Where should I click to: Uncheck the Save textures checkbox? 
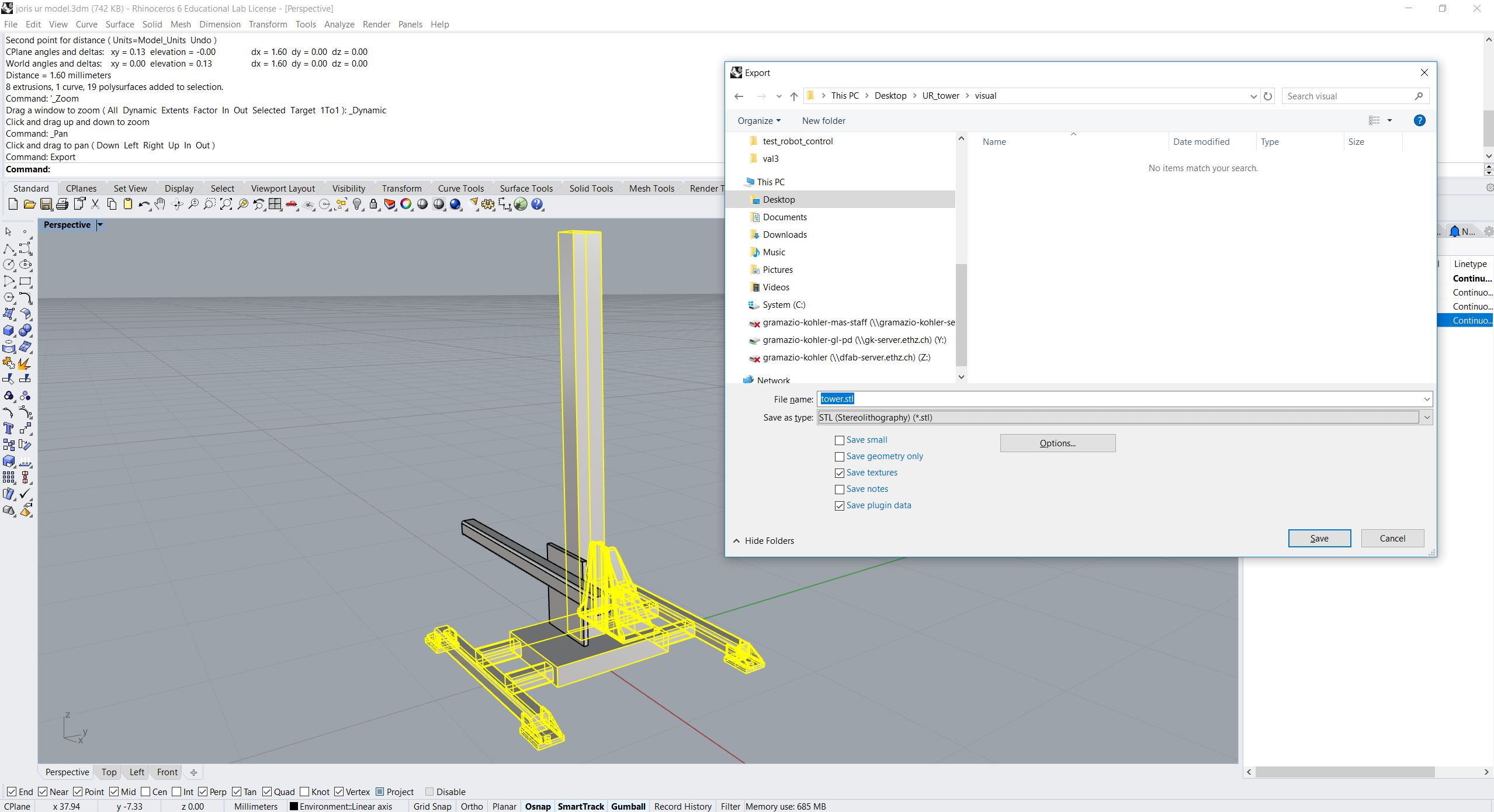click(840, 473)
